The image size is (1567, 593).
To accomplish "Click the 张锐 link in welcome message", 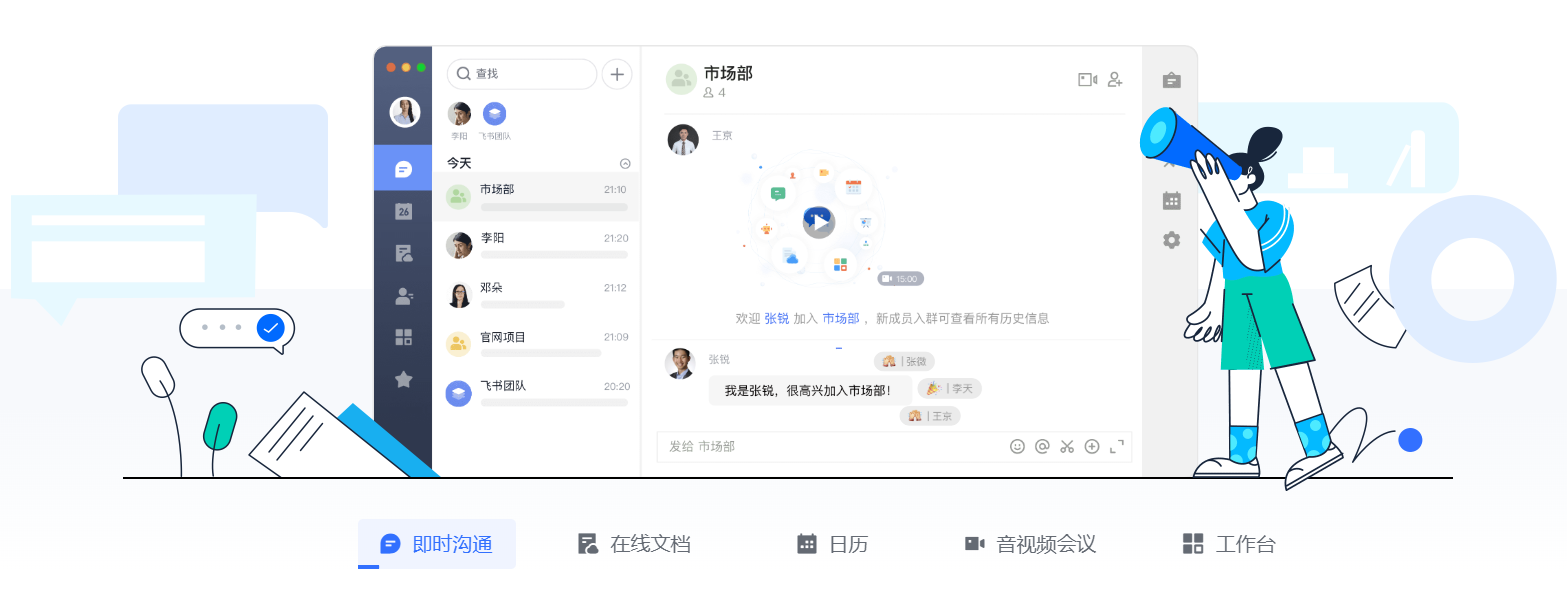I will pos(776,318).
